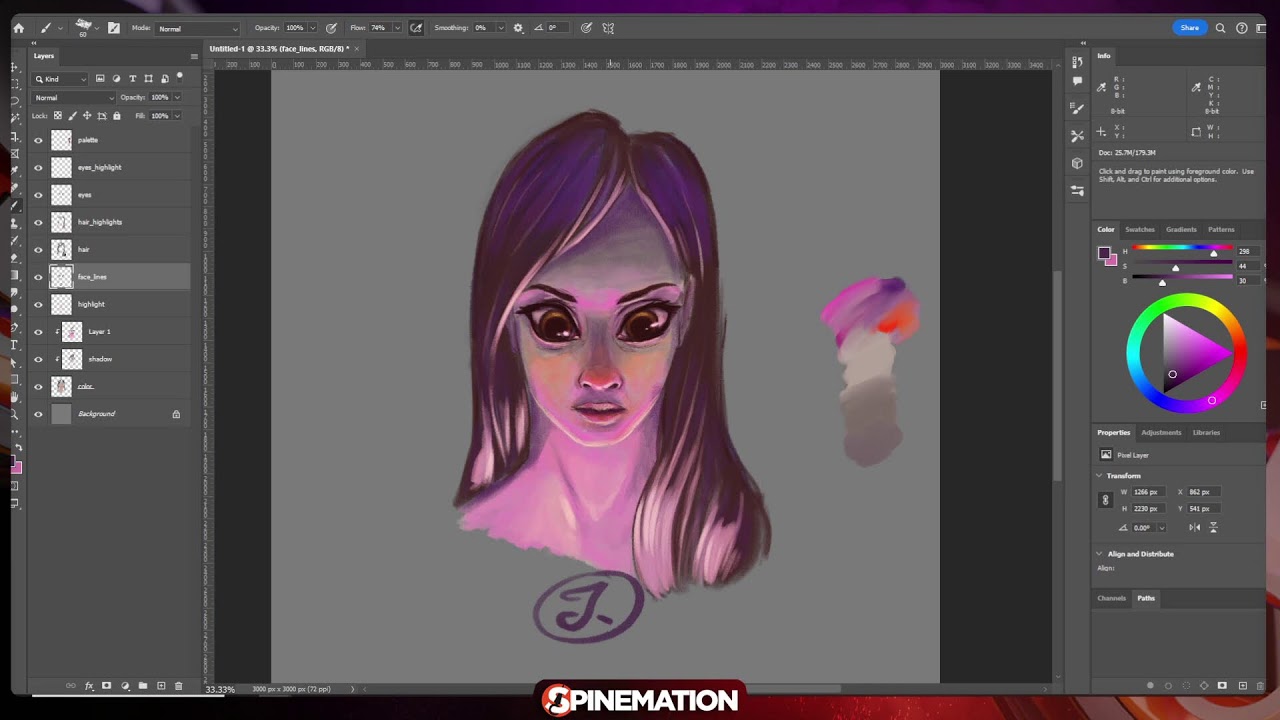Click the blue Share button
This screenshot has height=720, width=1280.
(1189, 28)
